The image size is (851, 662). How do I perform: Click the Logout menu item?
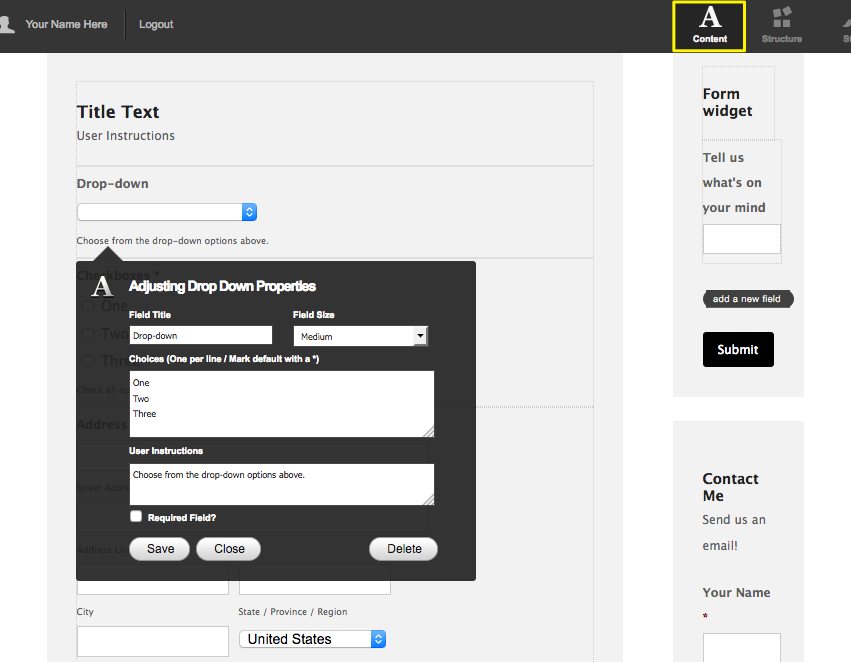(x=156, y=24)
